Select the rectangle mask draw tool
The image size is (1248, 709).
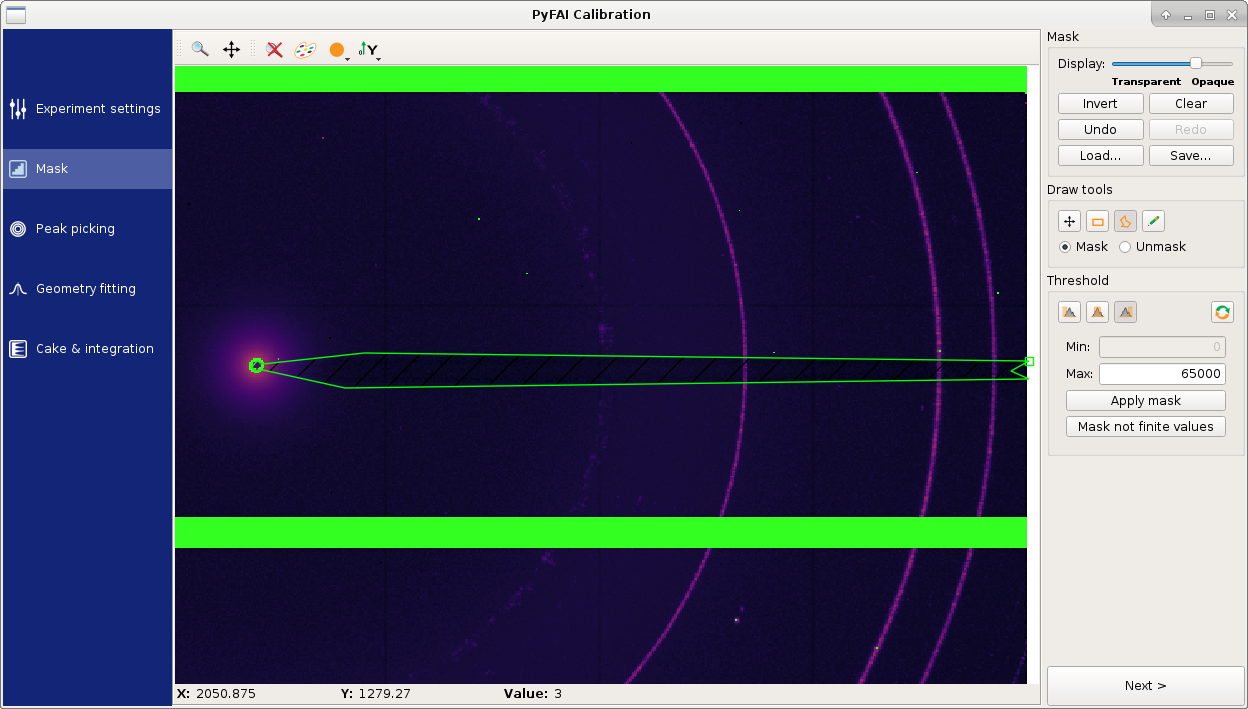coord(1097,222)
